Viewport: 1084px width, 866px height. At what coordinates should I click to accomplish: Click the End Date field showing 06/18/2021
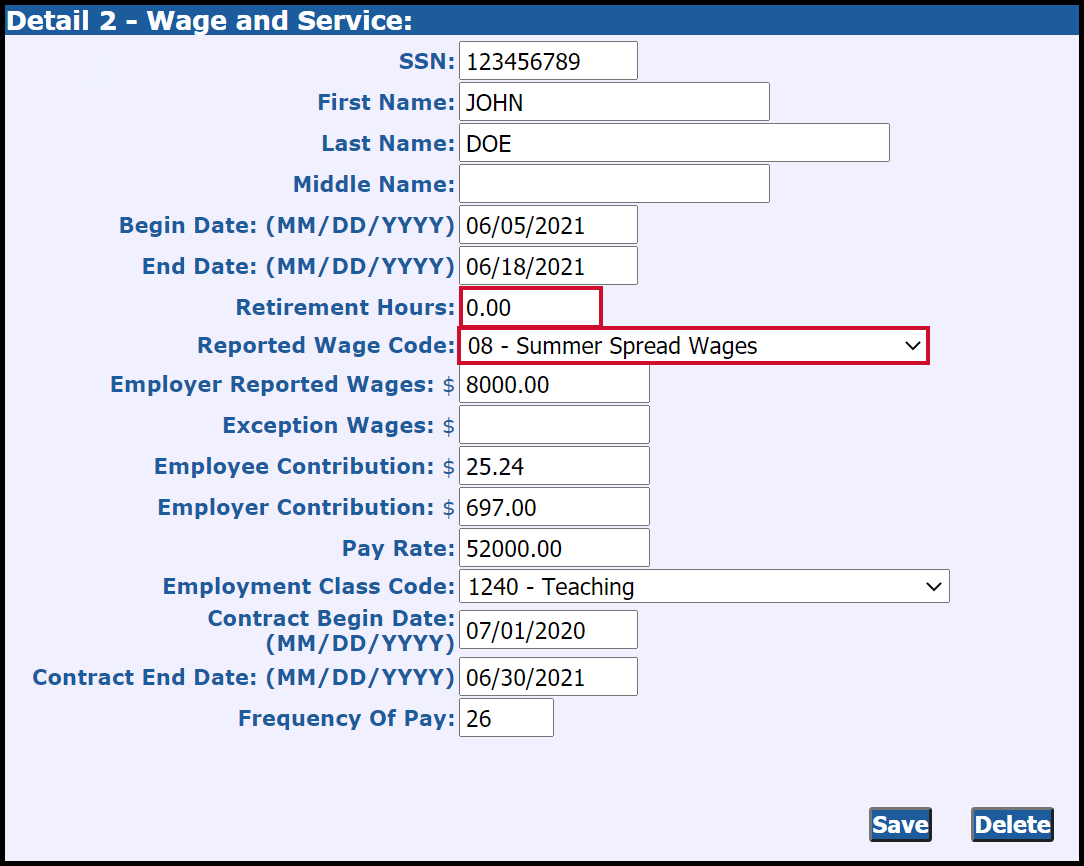coord(547,265)
